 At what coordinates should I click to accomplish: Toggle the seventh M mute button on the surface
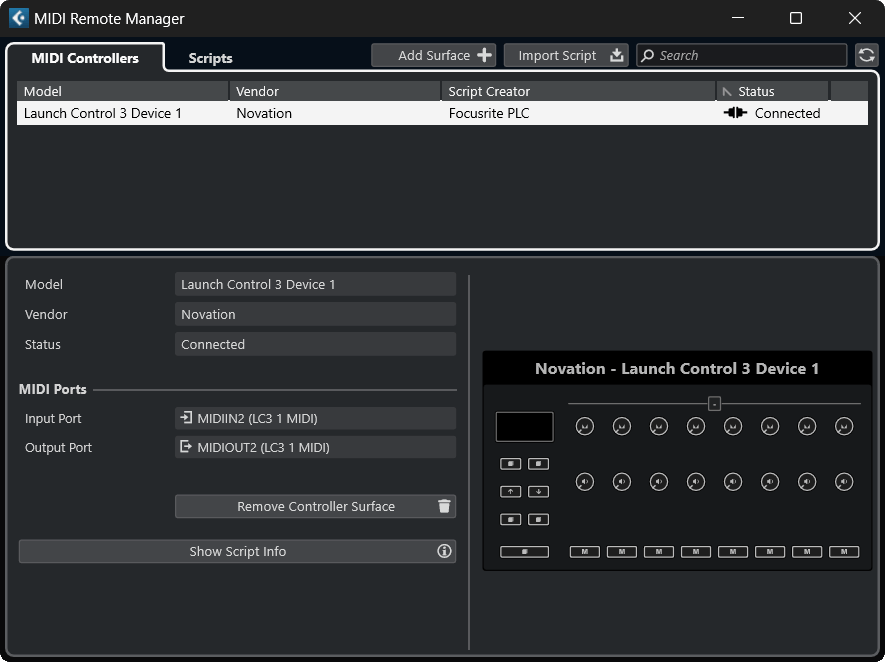pos(807,552)
